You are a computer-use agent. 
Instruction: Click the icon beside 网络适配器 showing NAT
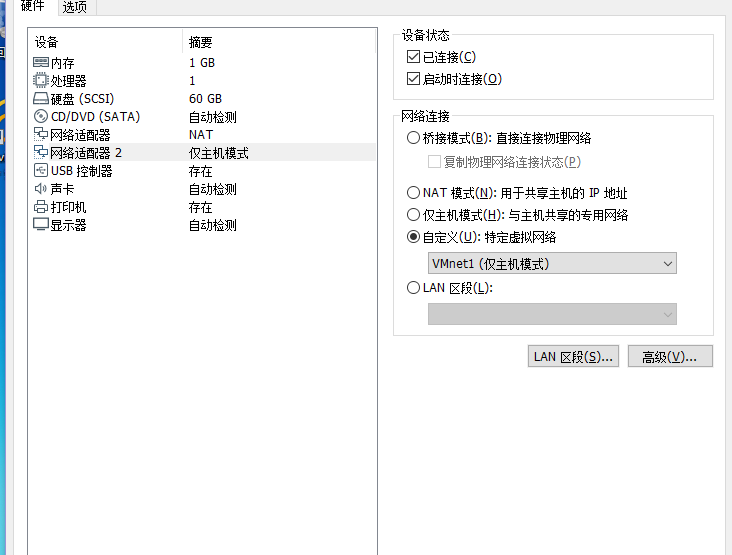[41, 134]
